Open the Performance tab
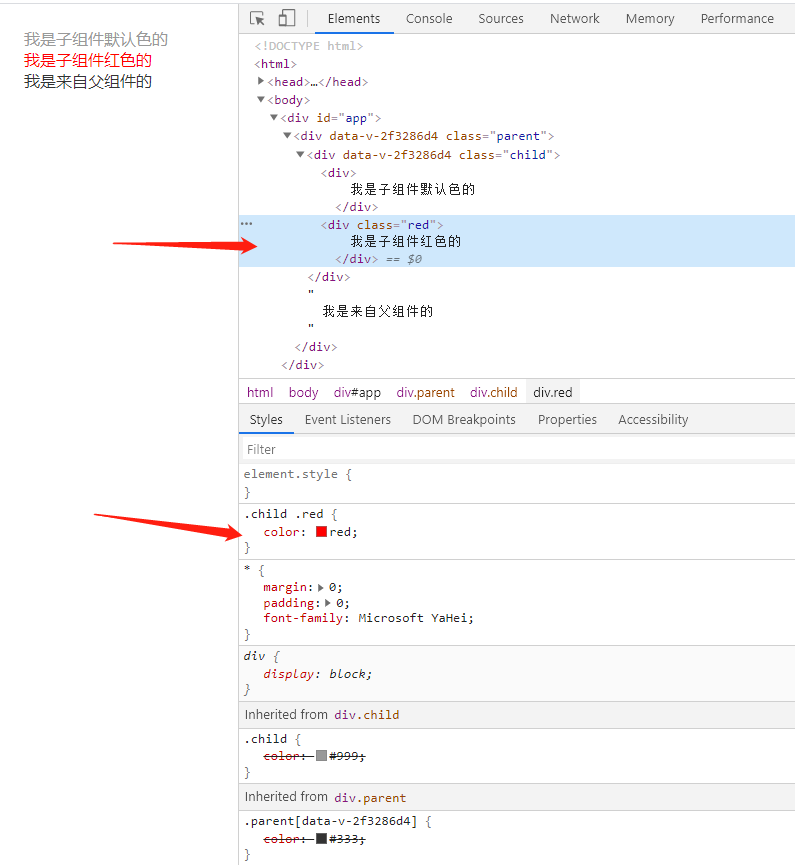Image resolution: width=795 pixels, height=865 pixels. tap(737, 19)
